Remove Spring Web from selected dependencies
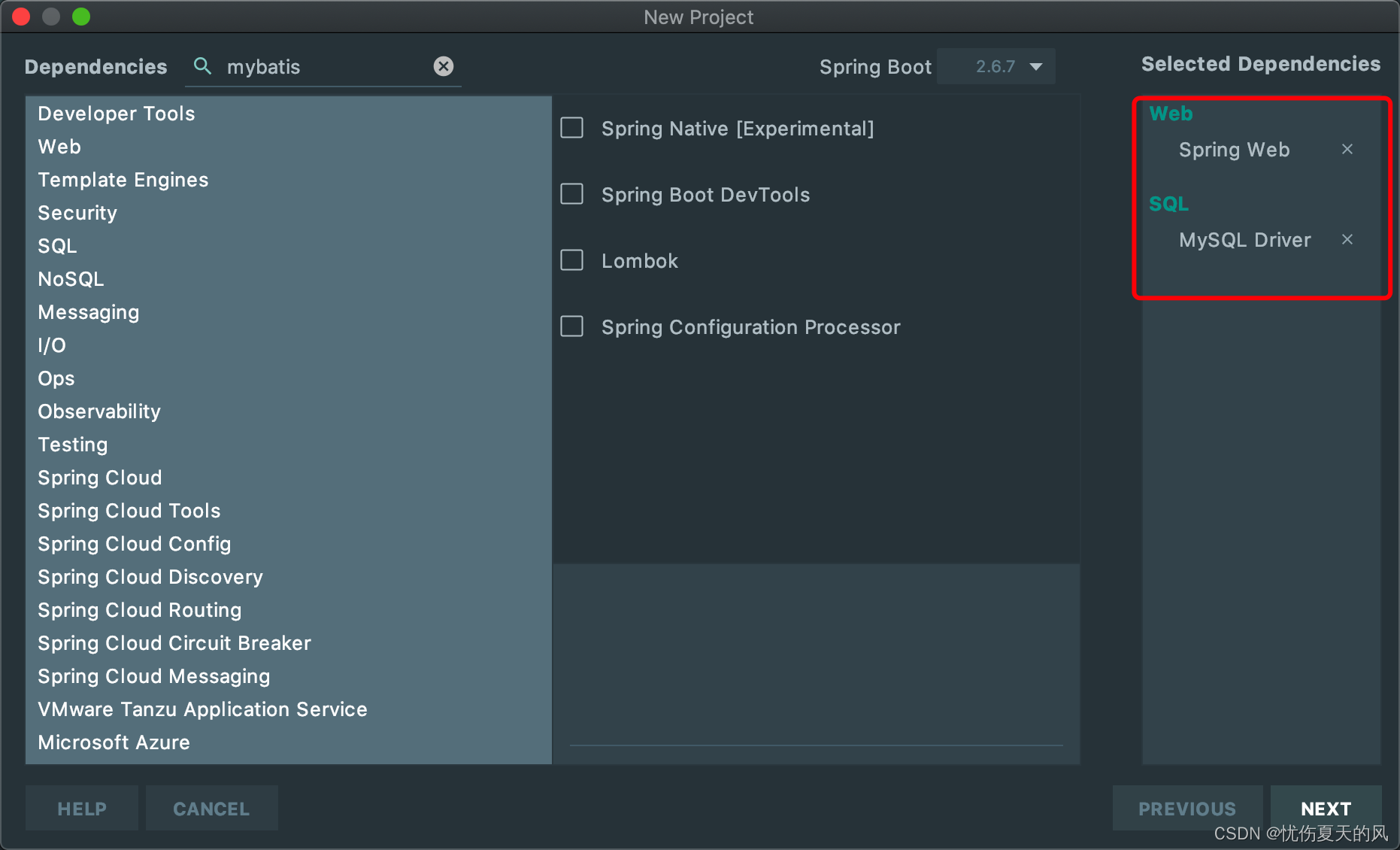The width and height of the screenshot is (1400, 850). [x=1347, y=149]
